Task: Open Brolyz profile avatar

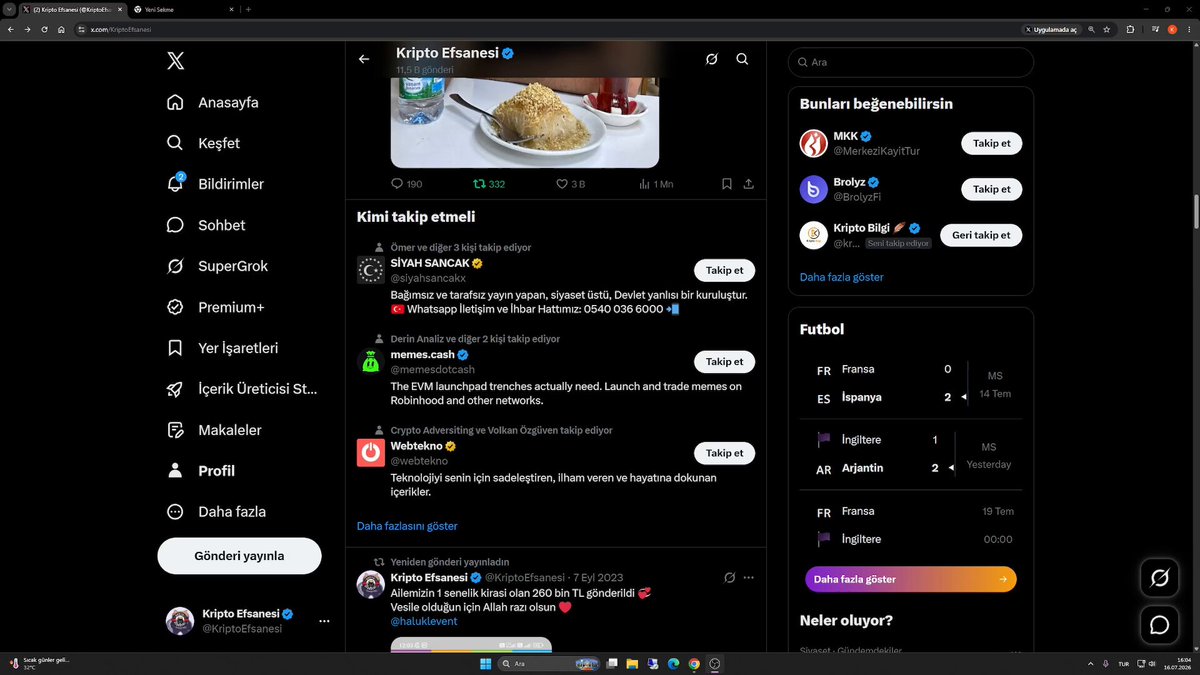Action: (814, 189)
